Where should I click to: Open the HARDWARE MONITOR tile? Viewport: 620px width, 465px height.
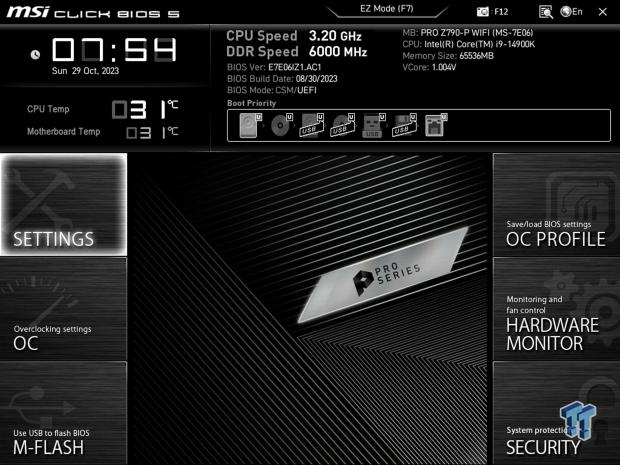click(556, 309)
